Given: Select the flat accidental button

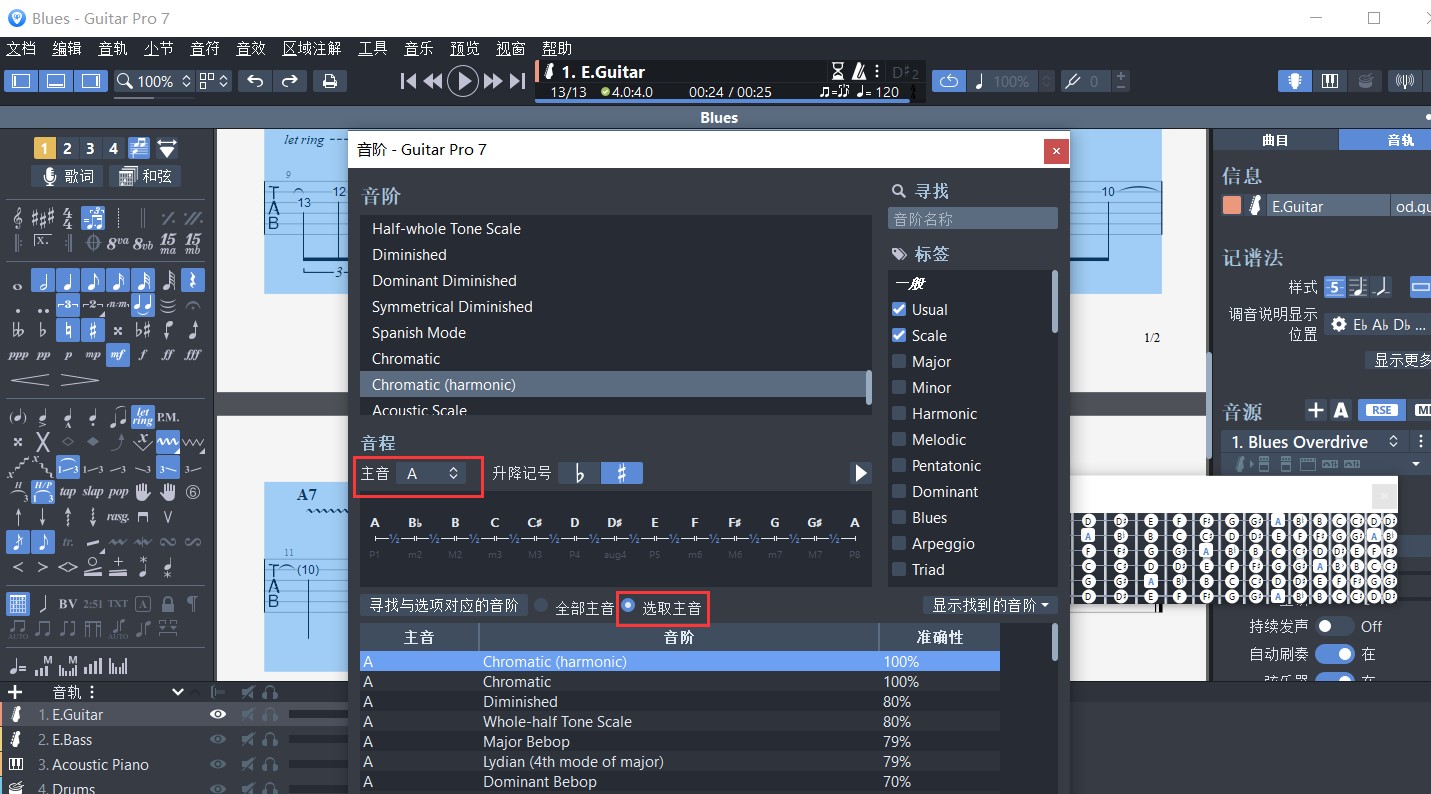Looking at the screenshot, I should point(580,473).
